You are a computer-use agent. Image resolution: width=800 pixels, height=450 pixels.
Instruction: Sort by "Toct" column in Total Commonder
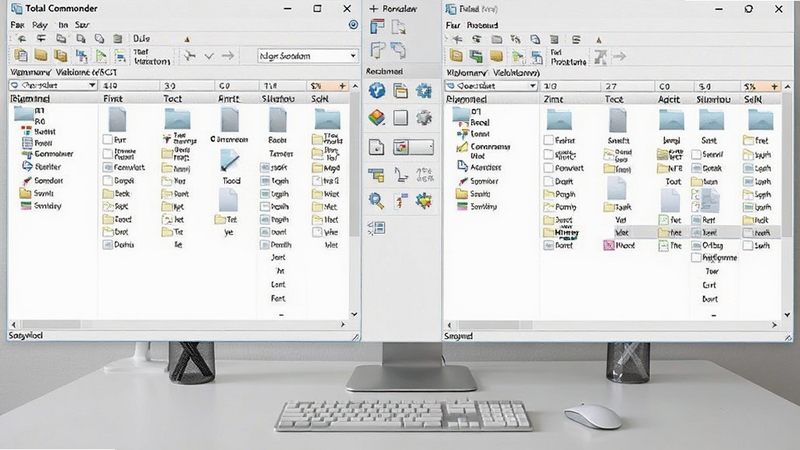click(172, 98)
